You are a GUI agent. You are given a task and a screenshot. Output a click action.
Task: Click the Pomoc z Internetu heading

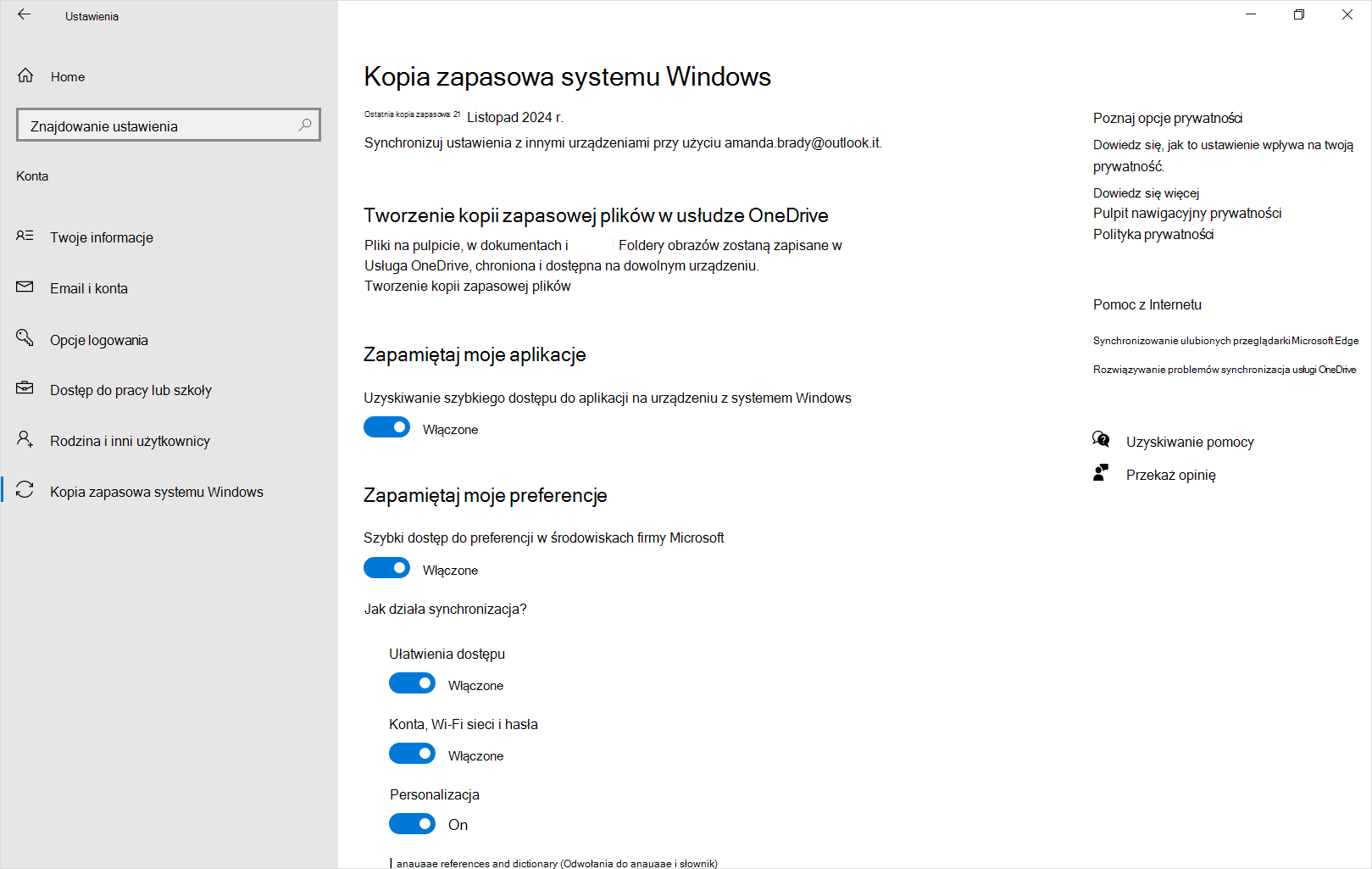pos(1147,305)
